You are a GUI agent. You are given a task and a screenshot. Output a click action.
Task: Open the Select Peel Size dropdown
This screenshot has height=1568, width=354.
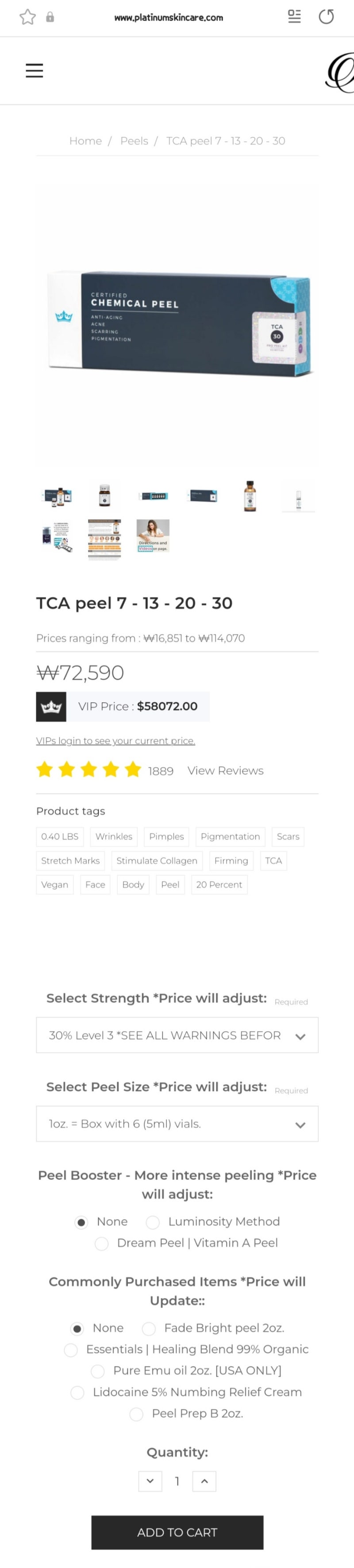click(177, 1124)
